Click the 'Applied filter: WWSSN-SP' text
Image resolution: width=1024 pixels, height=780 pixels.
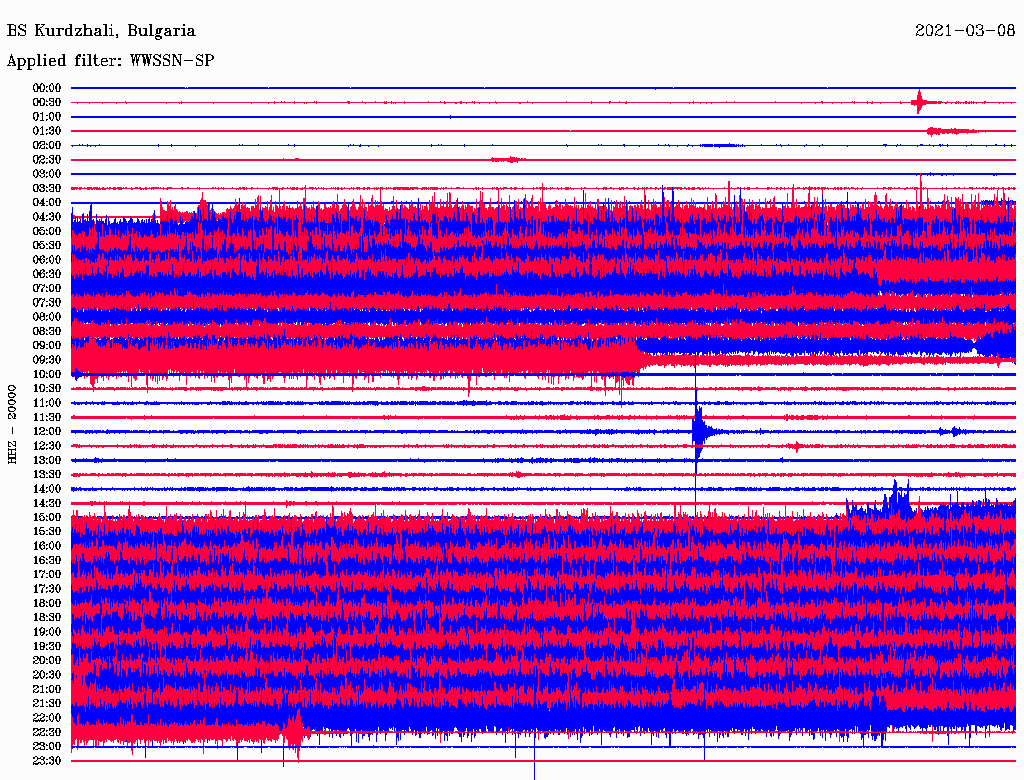point(110,61)
